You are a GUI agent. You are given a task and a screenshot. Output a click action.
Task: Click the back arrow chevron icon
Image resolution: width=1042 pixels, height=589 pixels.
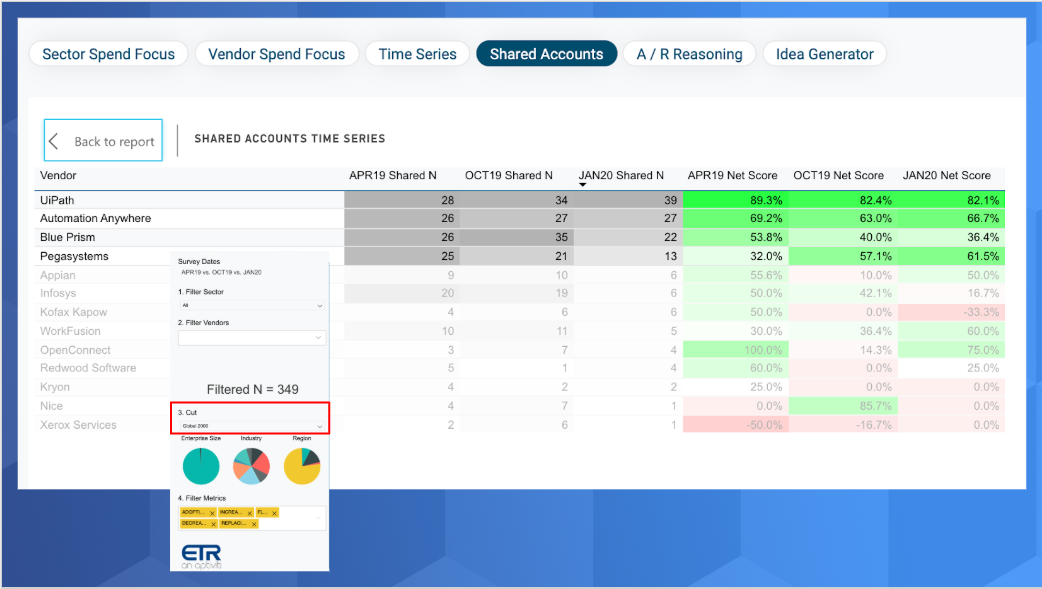point(54,141)
